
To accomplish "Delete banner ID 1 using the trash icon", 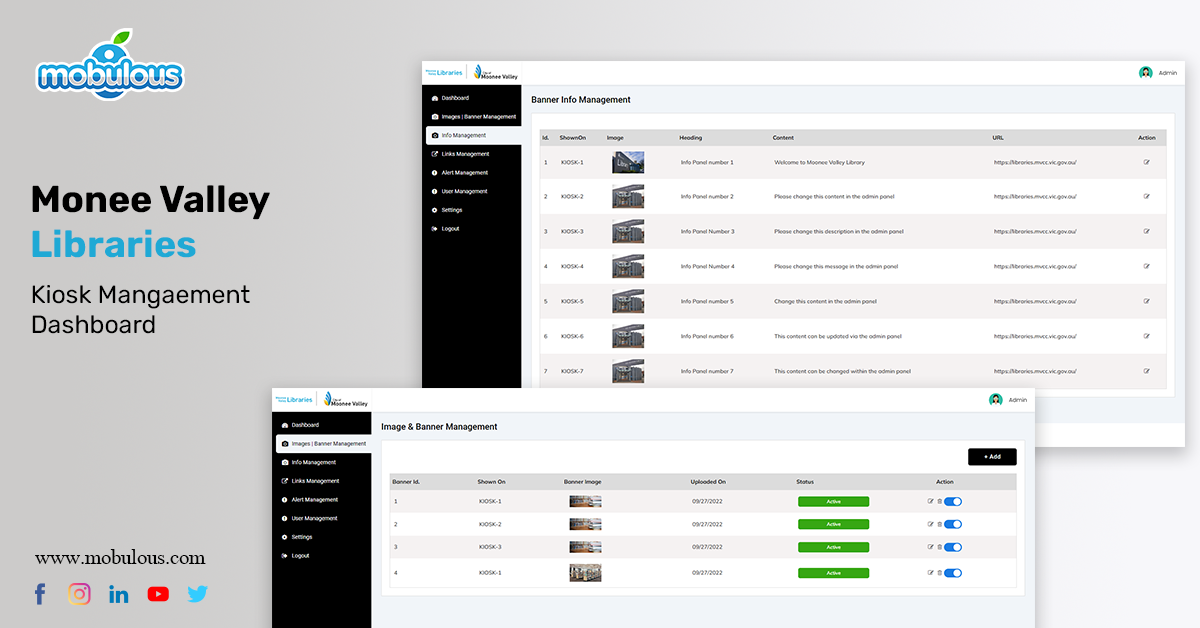I will coord(939,501).
